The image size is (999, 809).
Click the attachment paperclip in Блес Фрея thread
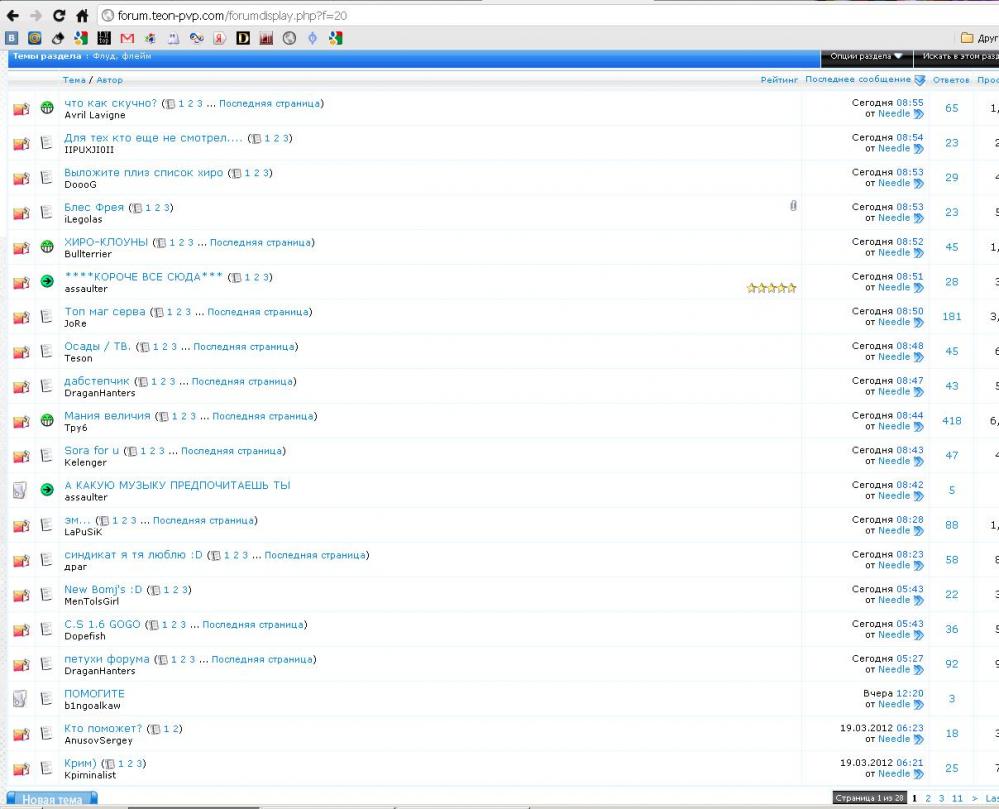click(x=793, y=206)
